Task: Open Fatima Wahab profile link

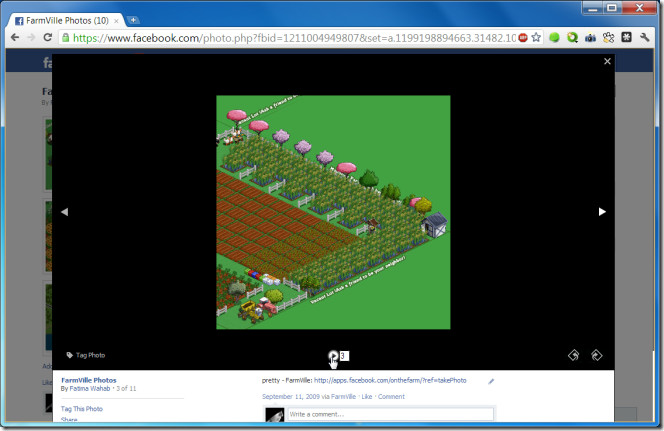Action: click(89, 388)
